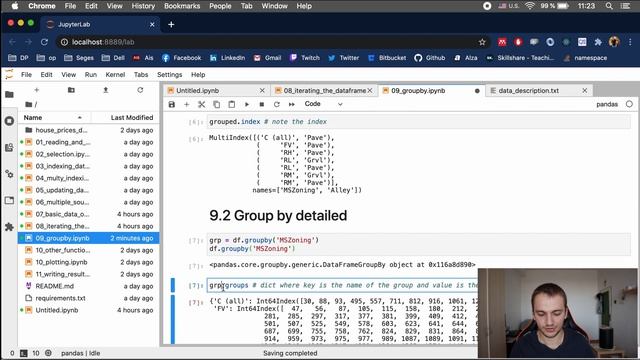The width and height of the screenshot is (640, 360).
Task: Refresh the file list
Action: [140, 90]
